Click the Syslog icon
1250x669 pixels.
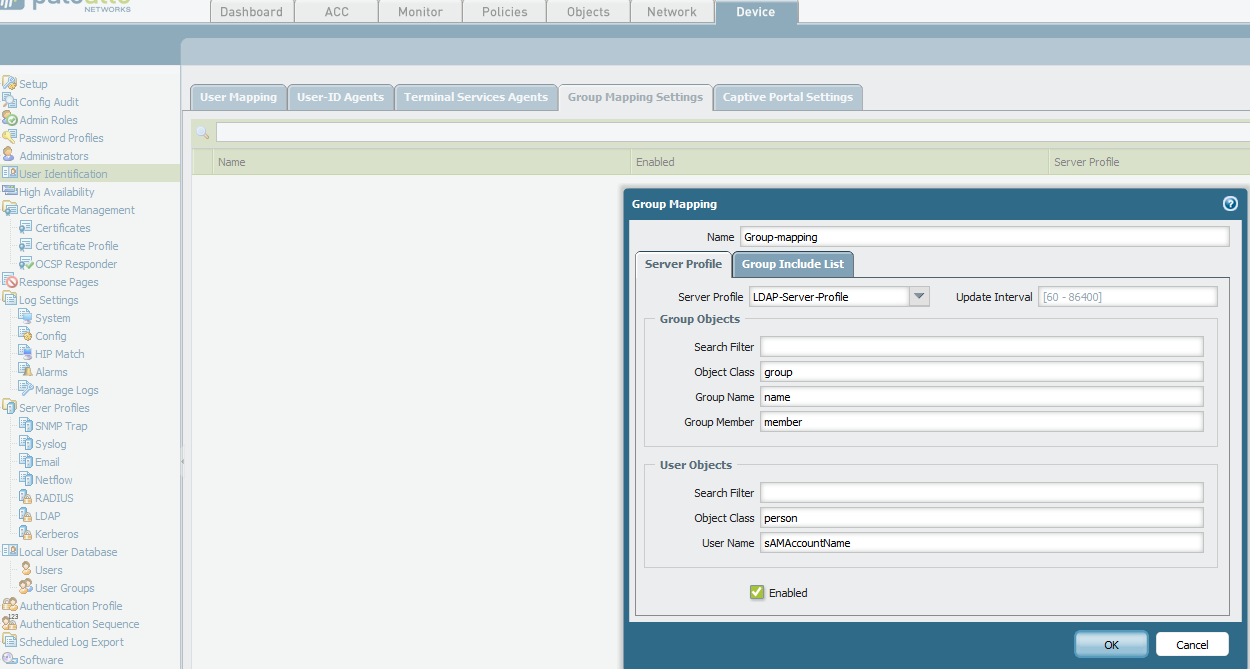point(26,443)
